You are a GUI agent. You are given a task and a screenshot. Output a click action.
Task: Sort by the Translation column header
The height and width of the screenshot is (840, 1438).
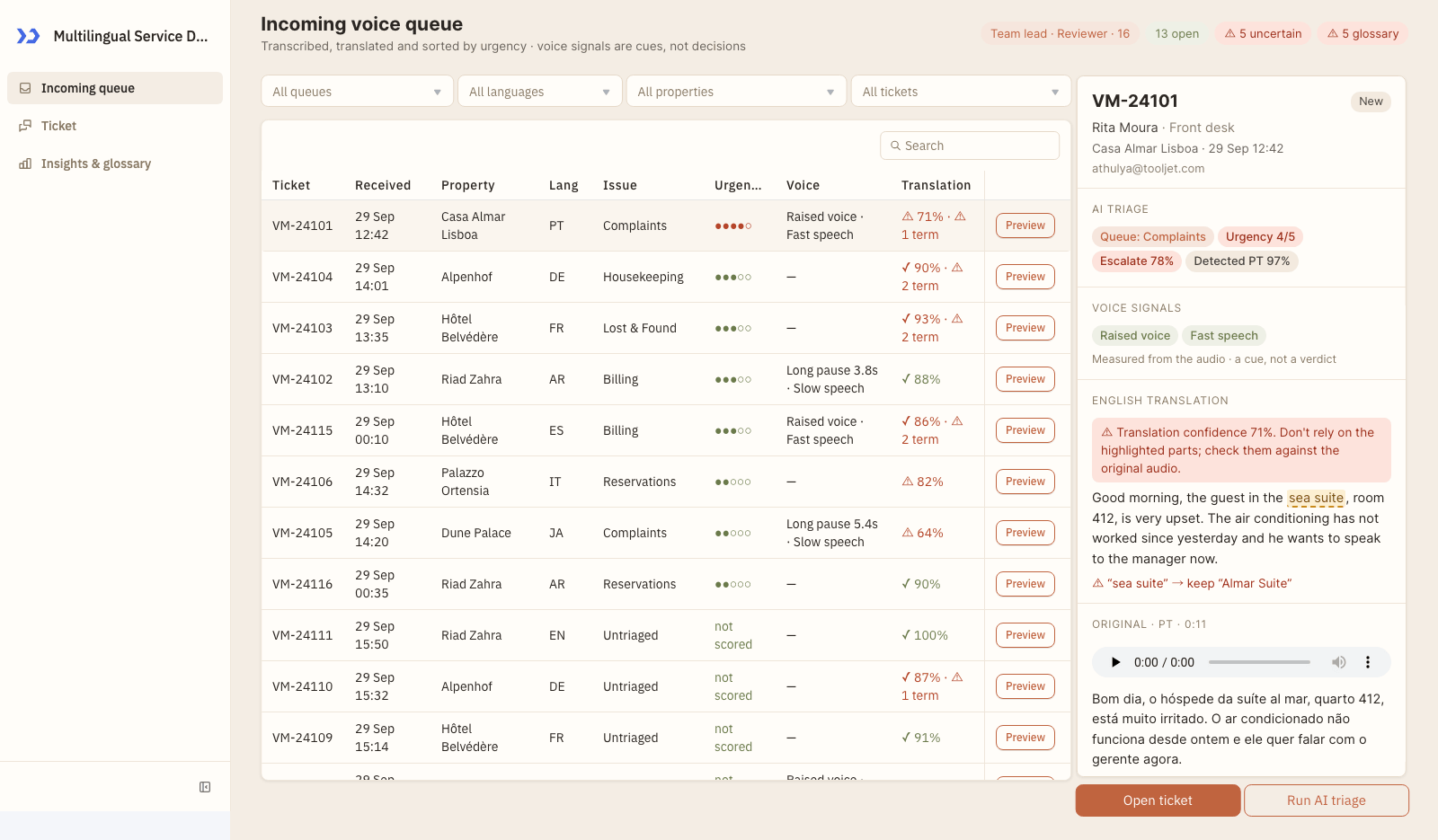pos(936,185)
